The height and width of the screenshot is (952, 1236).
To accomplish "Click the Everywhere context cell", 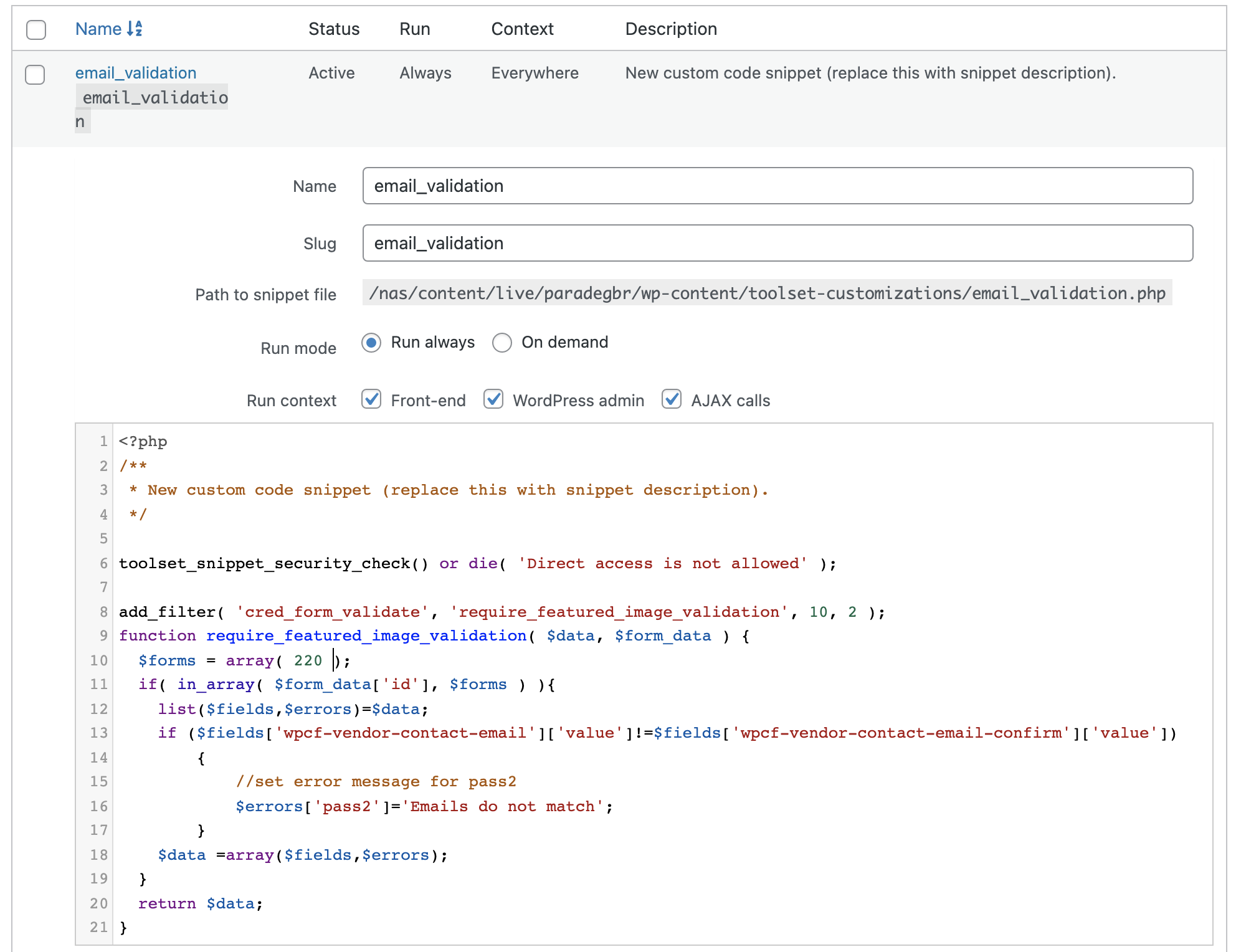I will click(x=535, y=73).
